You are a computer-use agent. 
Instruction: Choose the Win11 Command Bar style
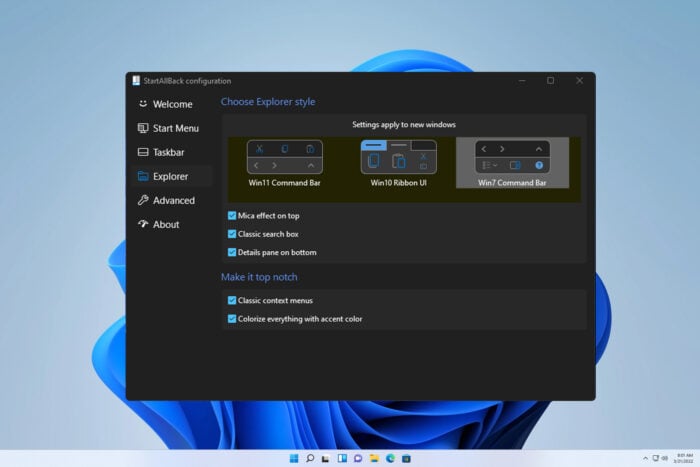pos(284,163)
